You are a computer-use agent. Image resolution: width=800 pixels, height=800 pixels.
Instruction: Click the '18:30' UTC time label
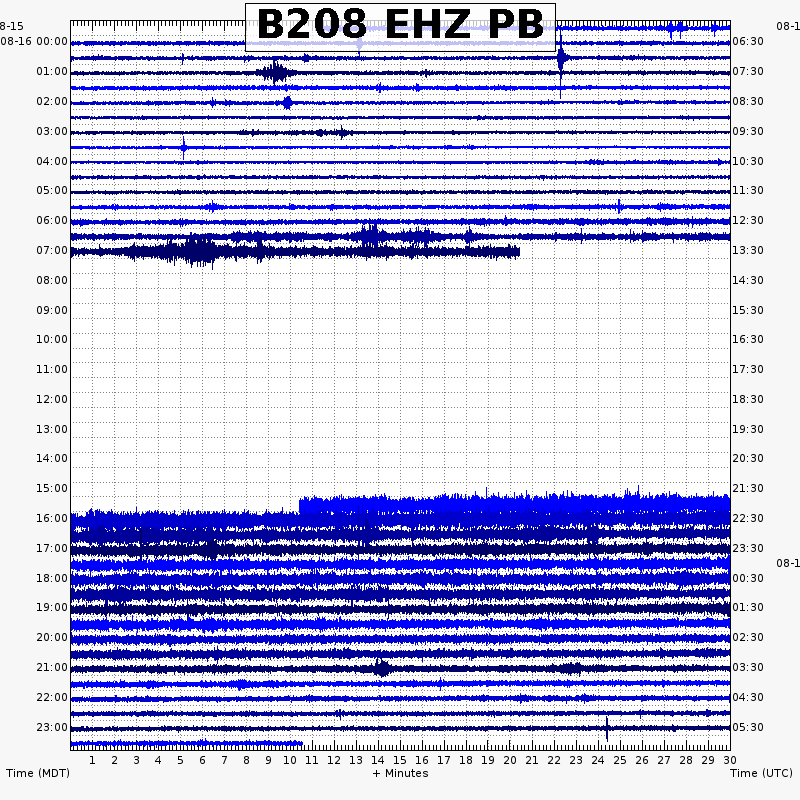[748, 399]
